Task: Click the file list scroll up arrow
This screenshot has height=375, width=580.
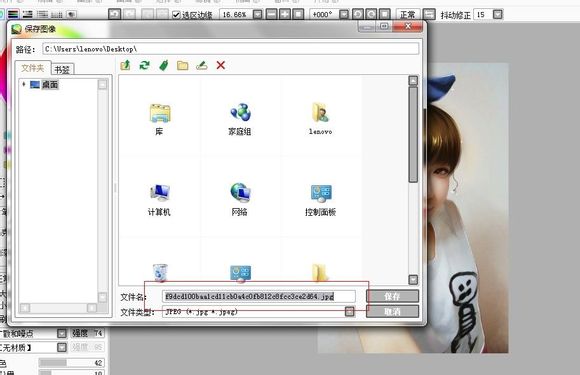Action: coord(413,80)
